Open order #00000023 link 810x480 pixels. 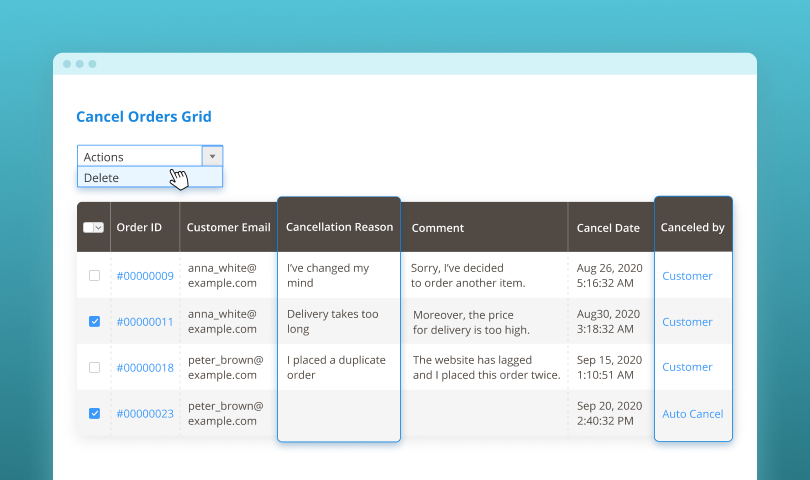coord(144,414)
